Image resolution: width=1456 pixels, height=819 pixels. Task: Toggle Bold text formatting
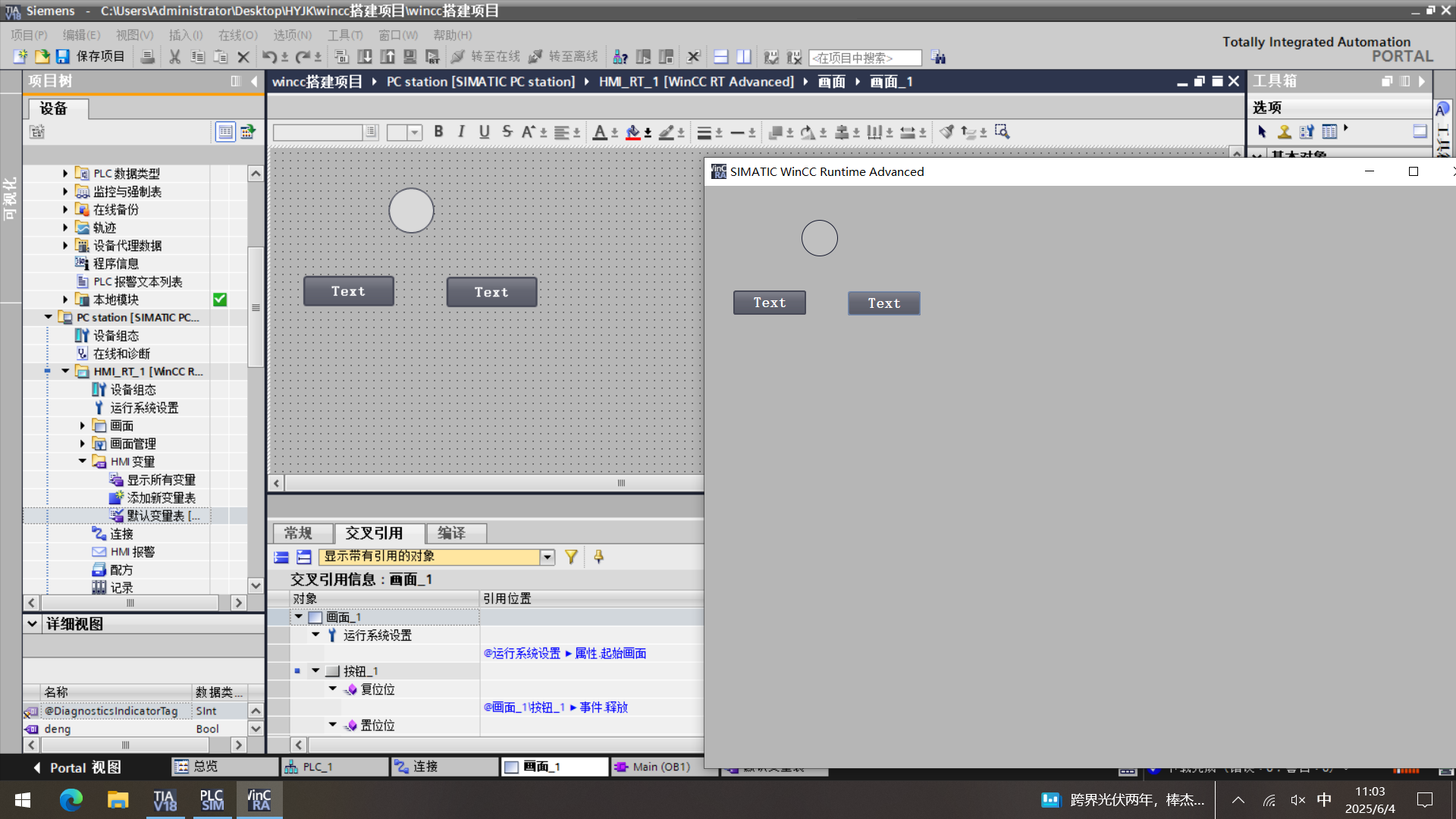(x=438, y=132)
